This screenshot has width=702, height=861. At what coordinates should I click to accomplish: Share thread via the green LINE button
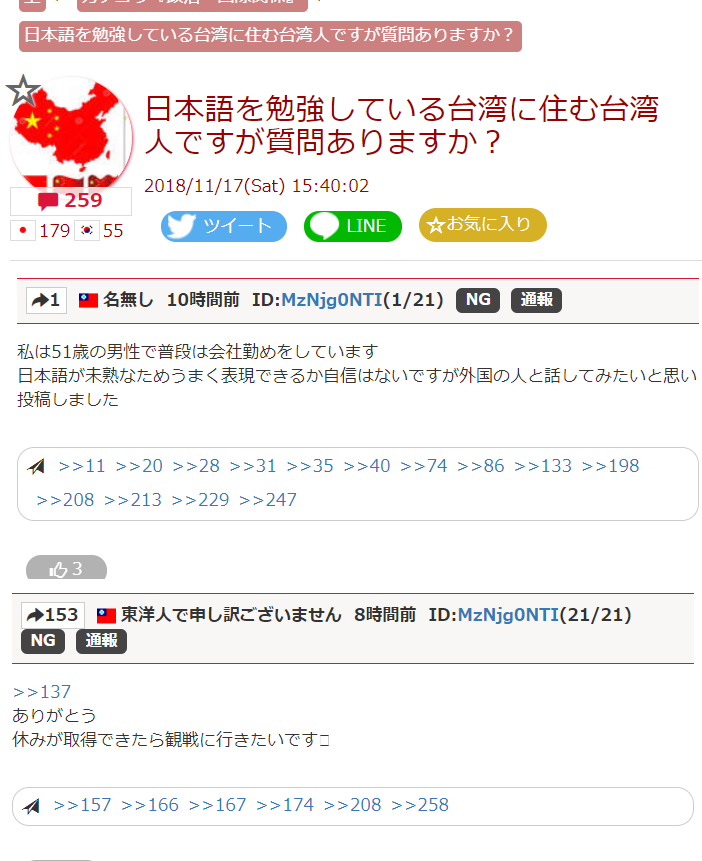(x=353, y=226)
